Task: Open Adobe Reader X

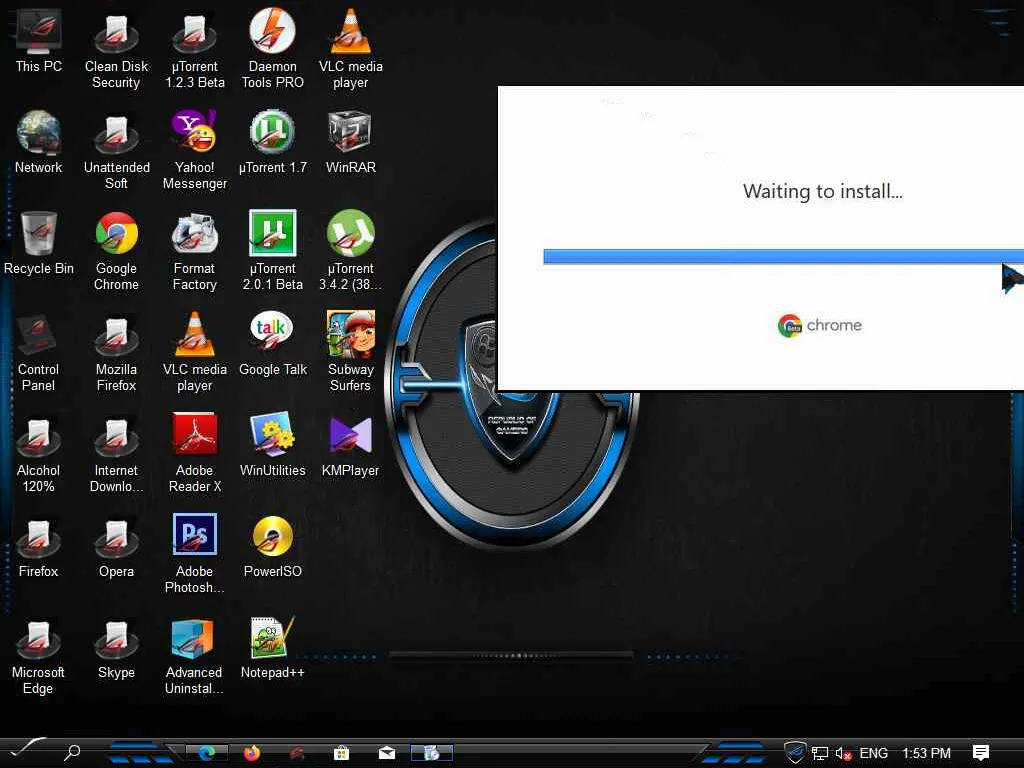Action: click(195, 454)
